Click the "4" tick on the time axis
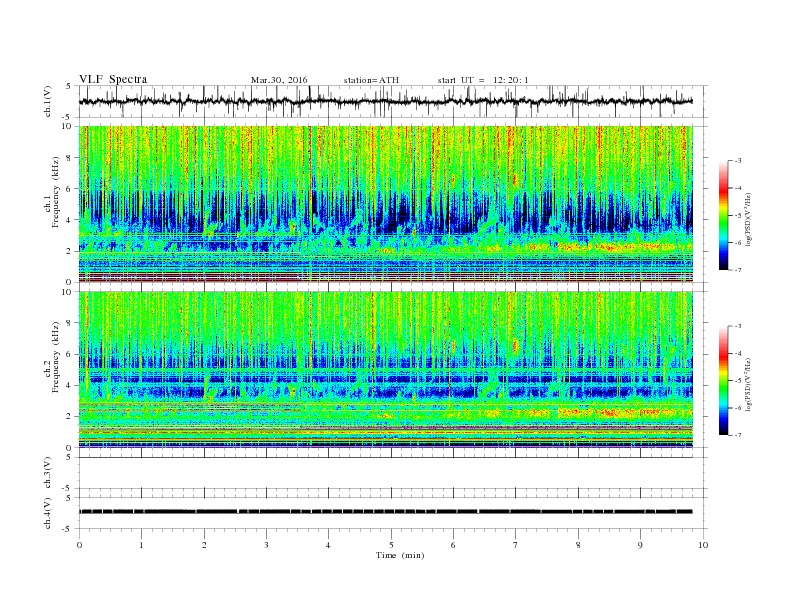This screenshot has height=612, width=792. (x=328, y=545)
